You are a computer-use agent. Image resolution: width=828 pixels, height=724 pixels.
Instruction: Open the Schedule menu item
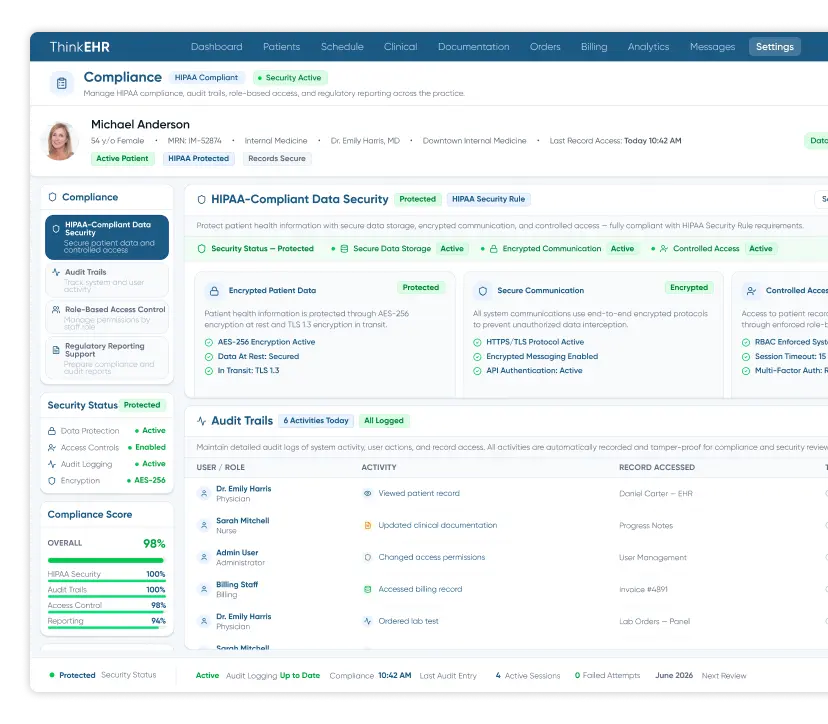click(x=342, y=46)
